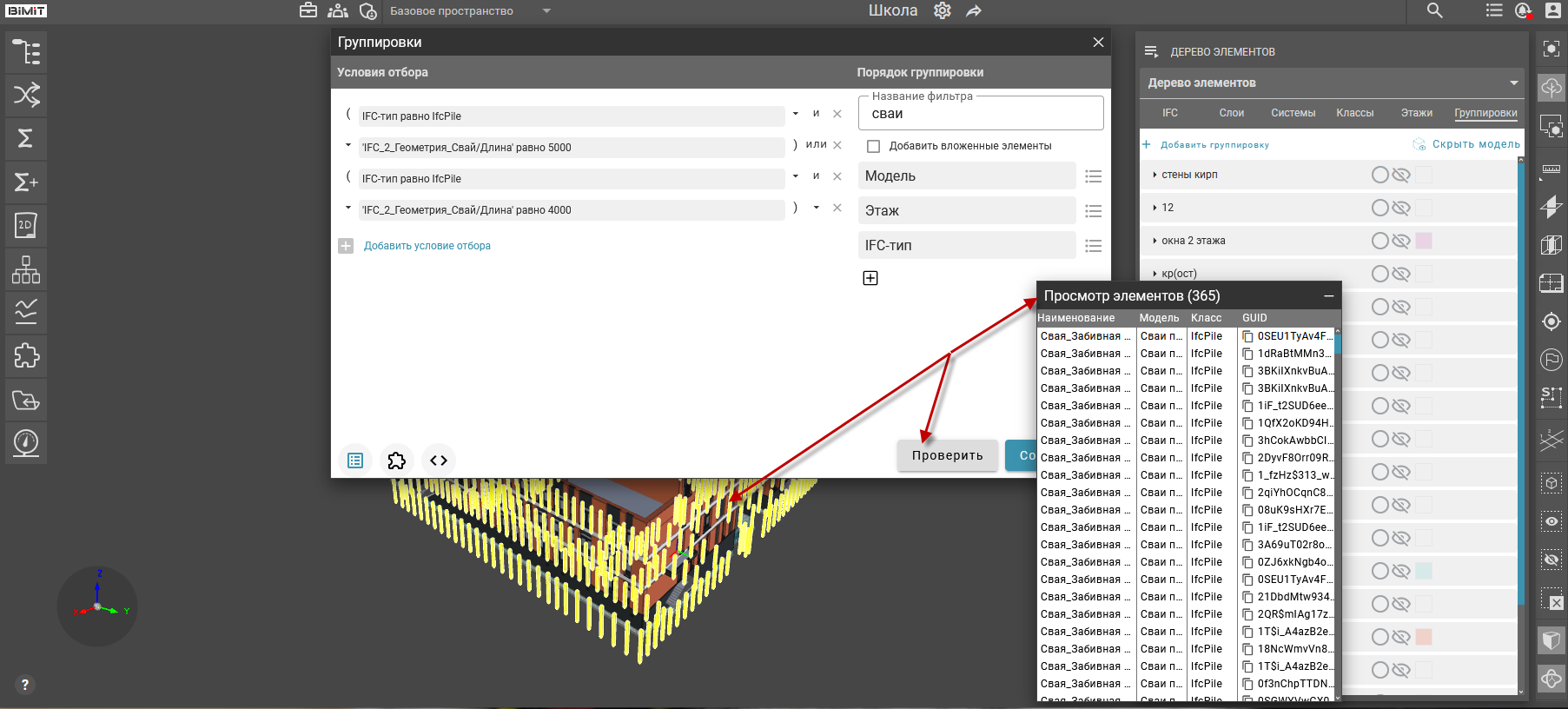Click the 'Название фильтра' input field

980,114
